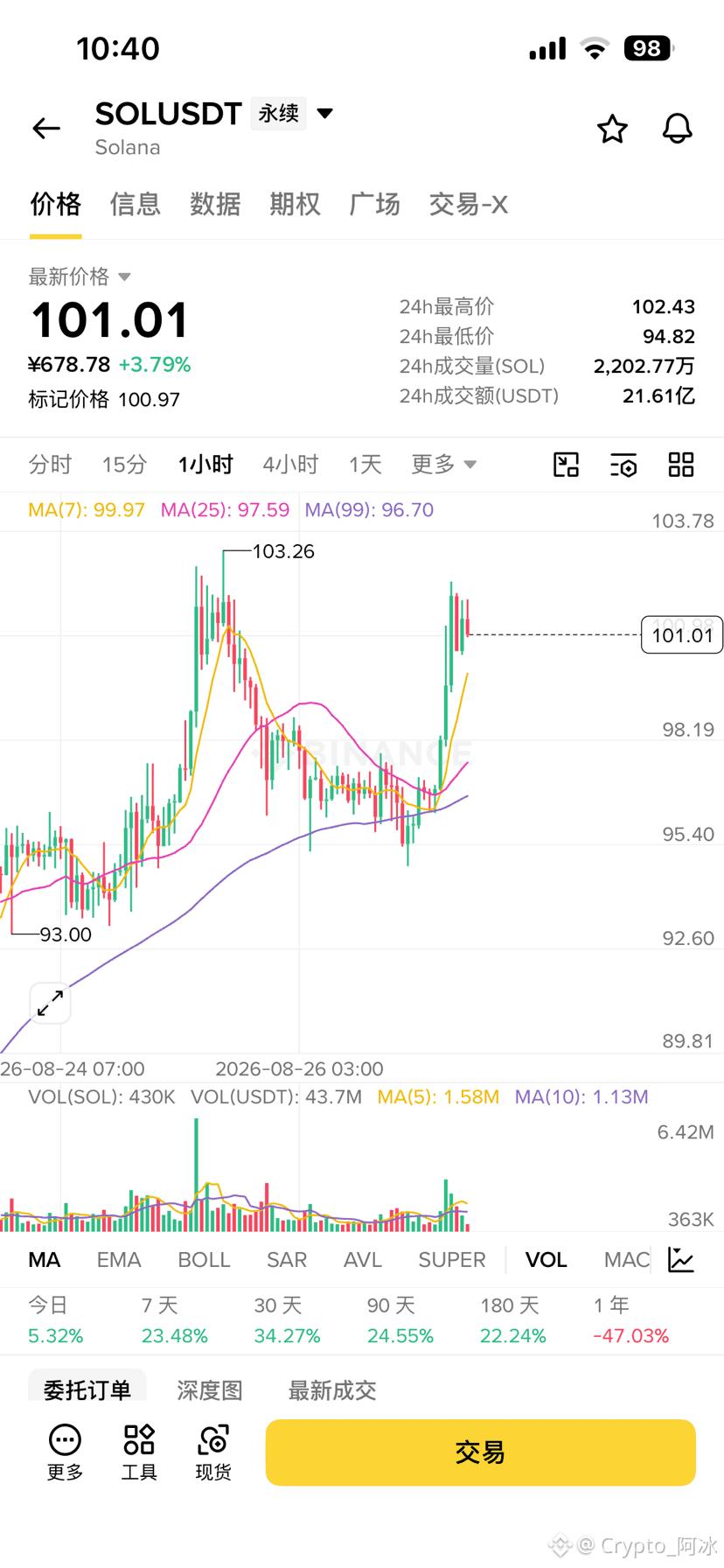Screen dimensions: 724x1568
Task: Switch to the 信息 tab
Action: (x=136, y=205)
